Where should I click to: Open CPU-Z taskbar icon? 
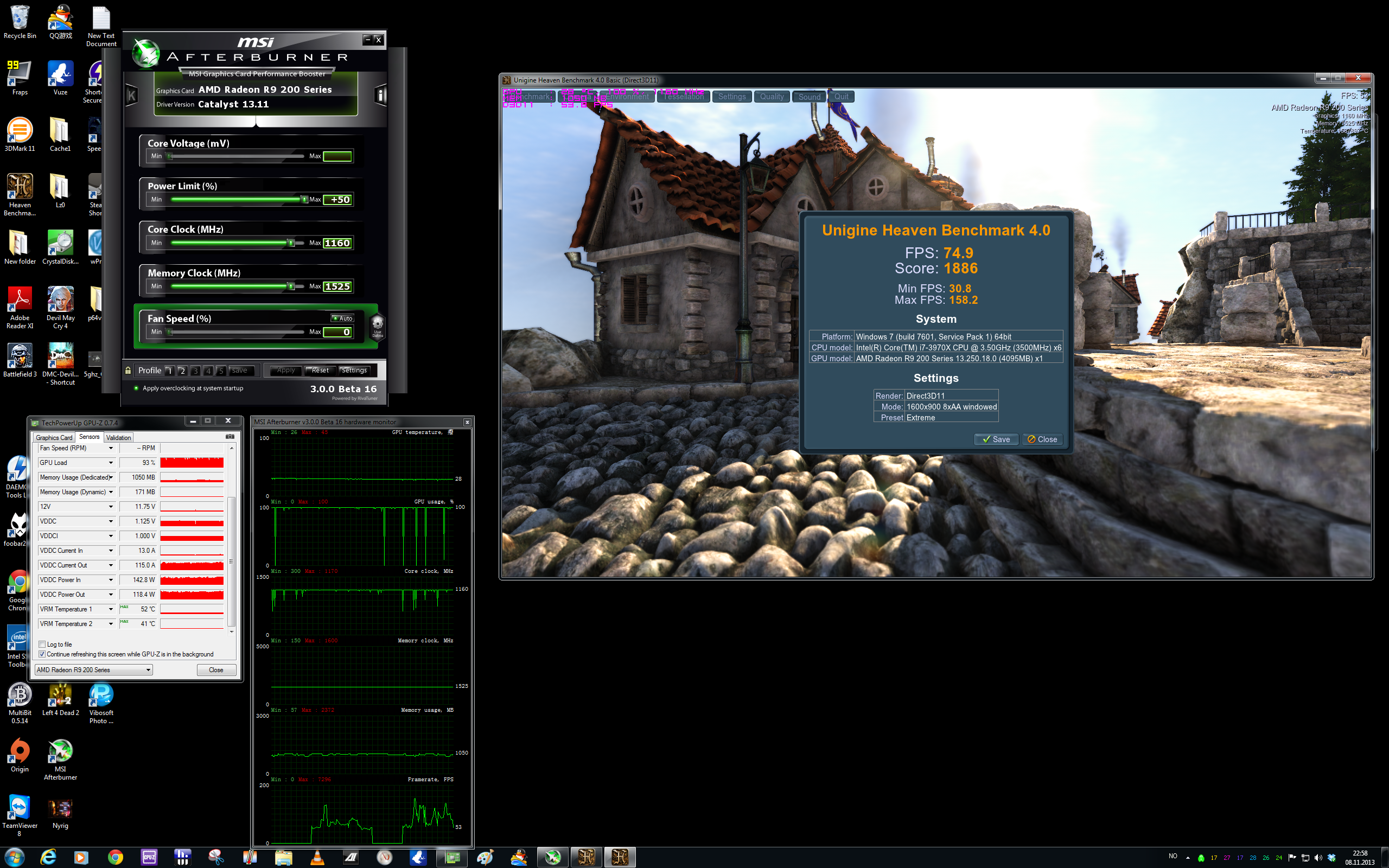click(x=149, y=857)
